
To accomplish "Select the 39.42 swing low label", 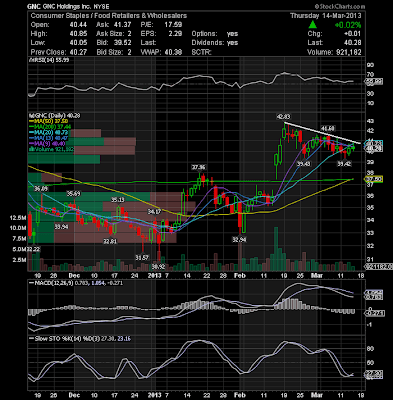I will (344, 164).
